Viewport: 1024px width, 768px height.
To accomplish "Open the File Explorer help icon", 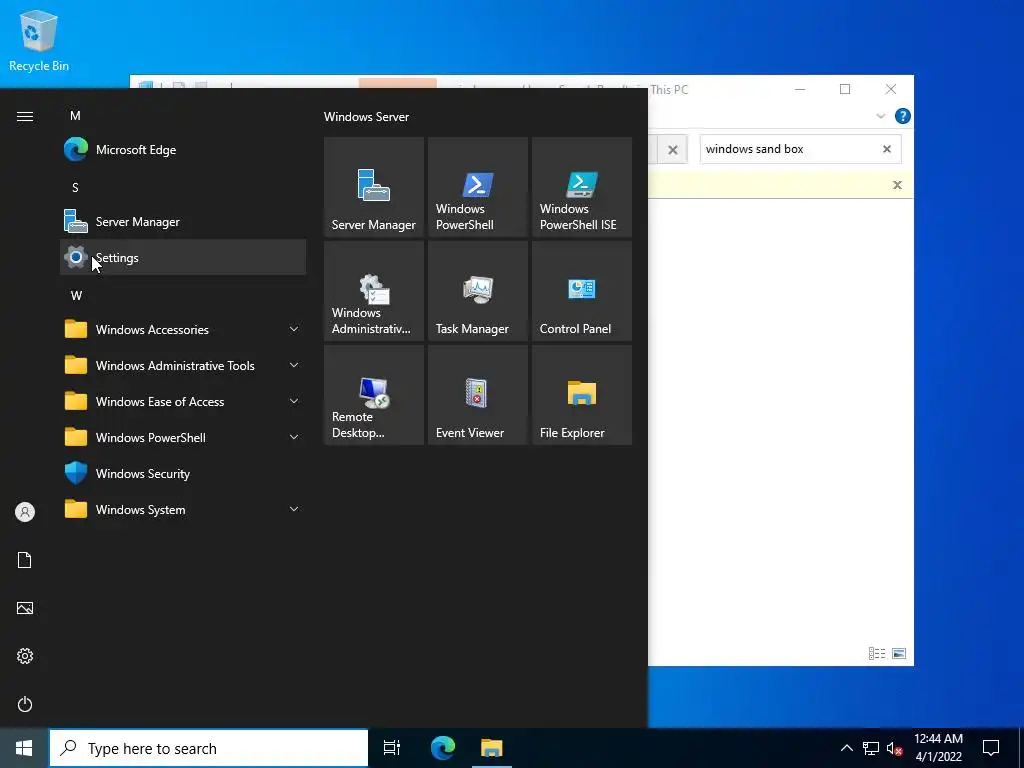I will pos(903,116).
